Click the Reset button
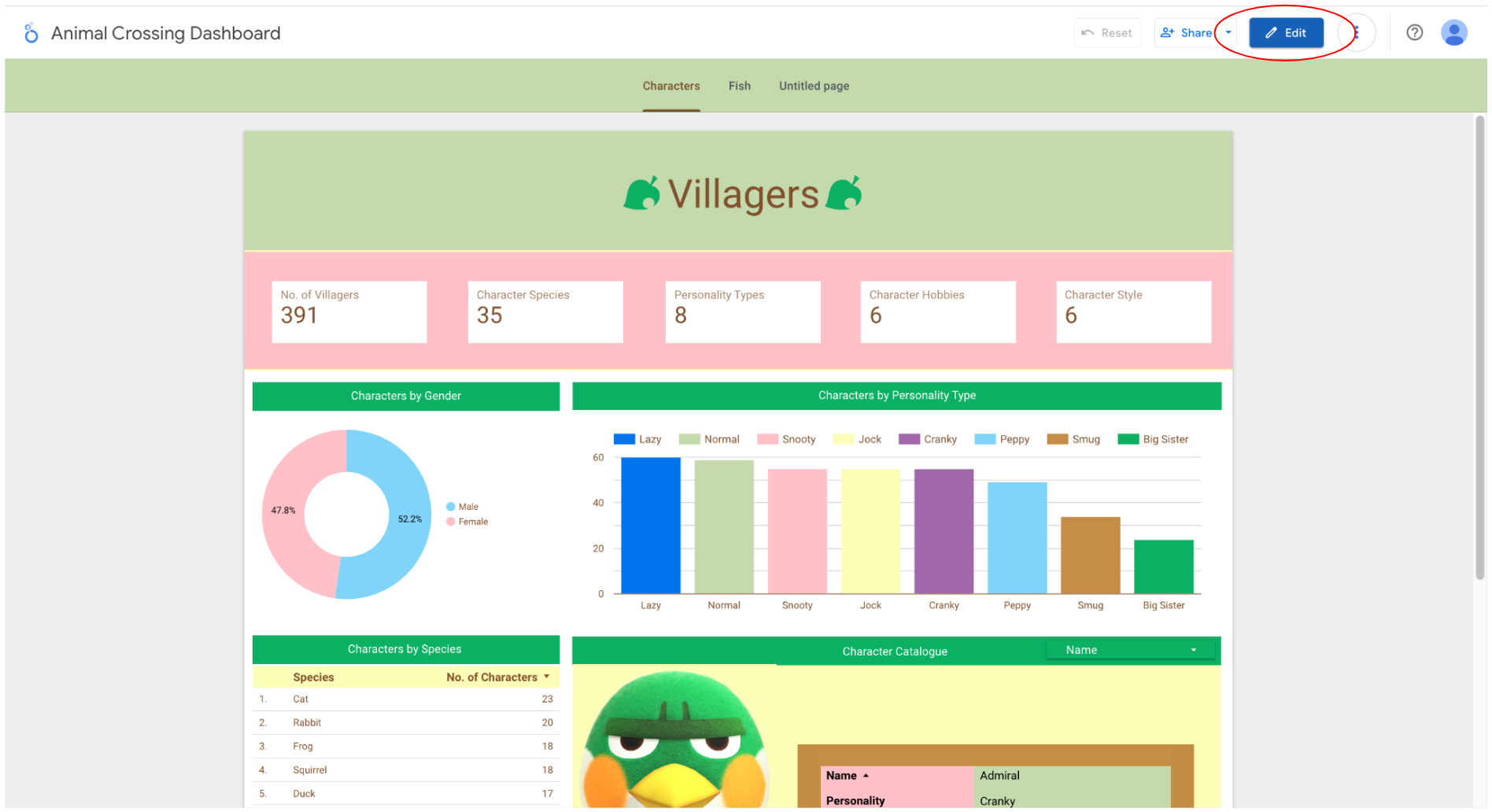The image size is (1492, 812). [1107, 33]
